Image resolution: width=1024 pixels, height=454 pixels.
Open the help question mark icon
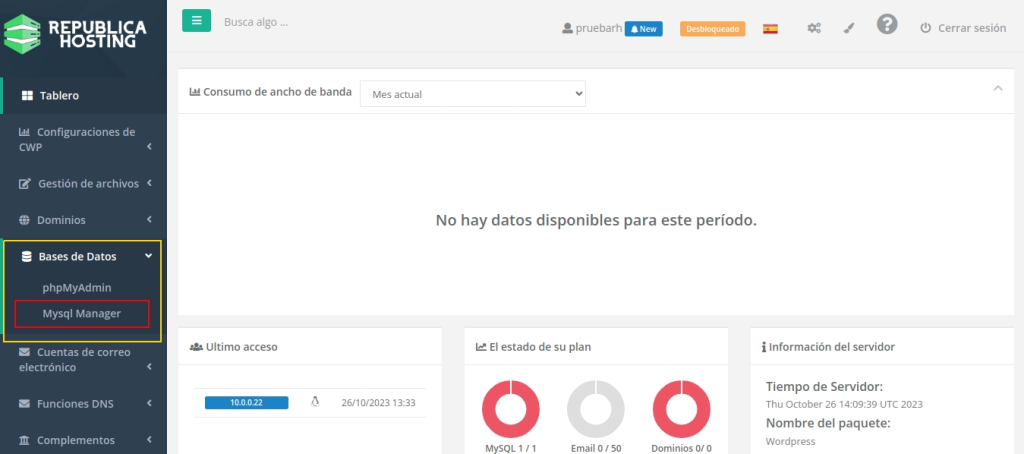click(887, 25)
